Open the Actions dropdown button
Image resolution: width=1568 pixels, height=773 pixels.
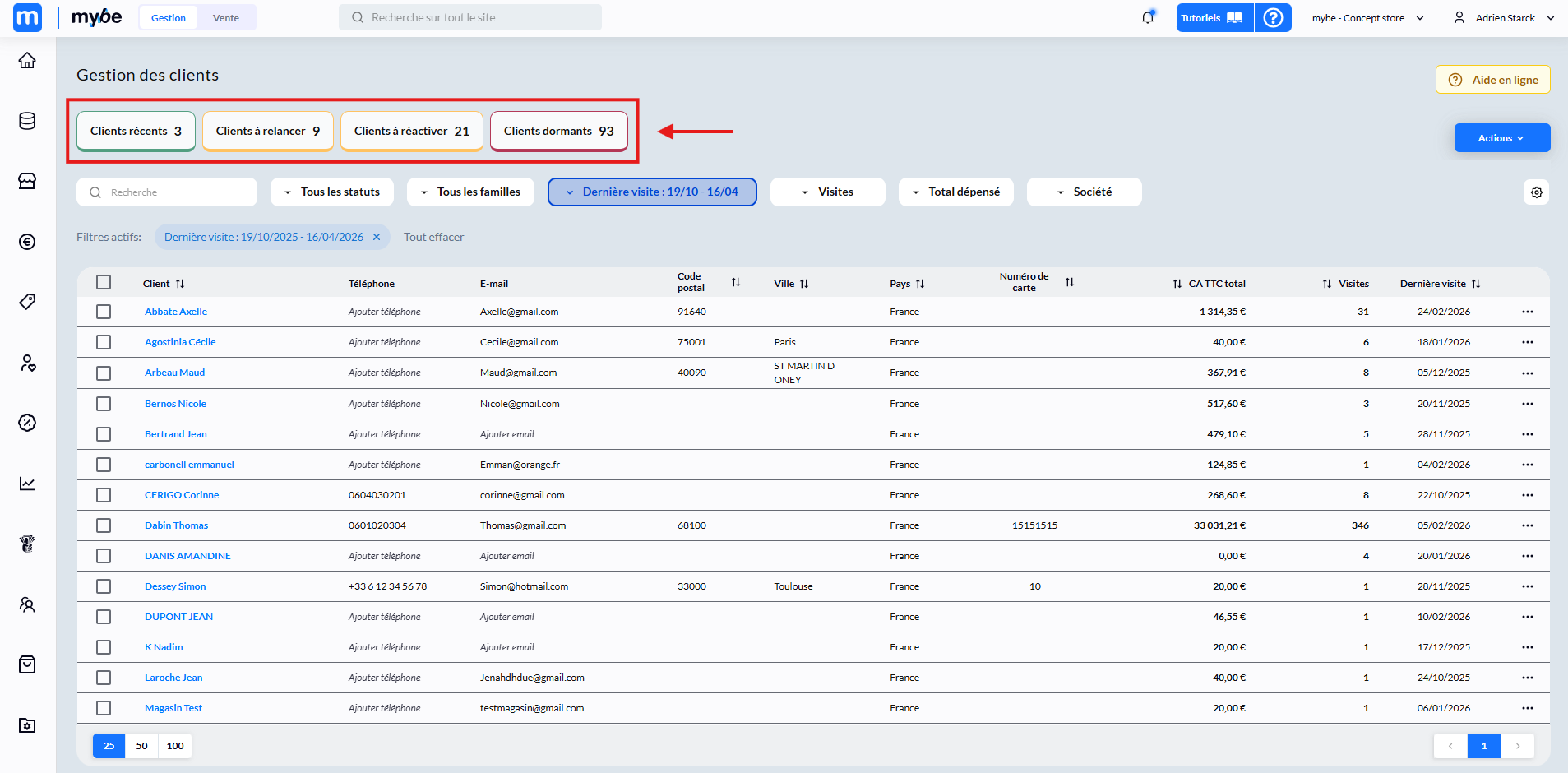(1502, 138)
